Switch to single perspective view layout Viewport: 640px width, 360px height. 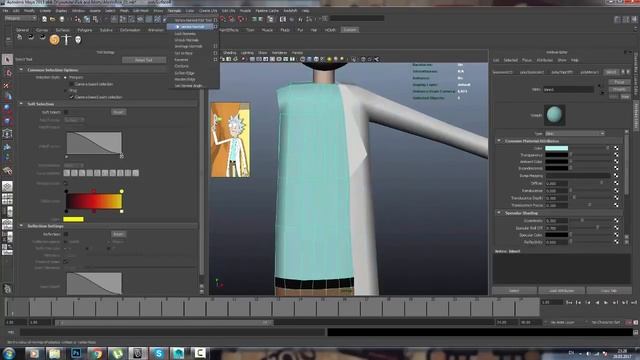click(7, 187)
